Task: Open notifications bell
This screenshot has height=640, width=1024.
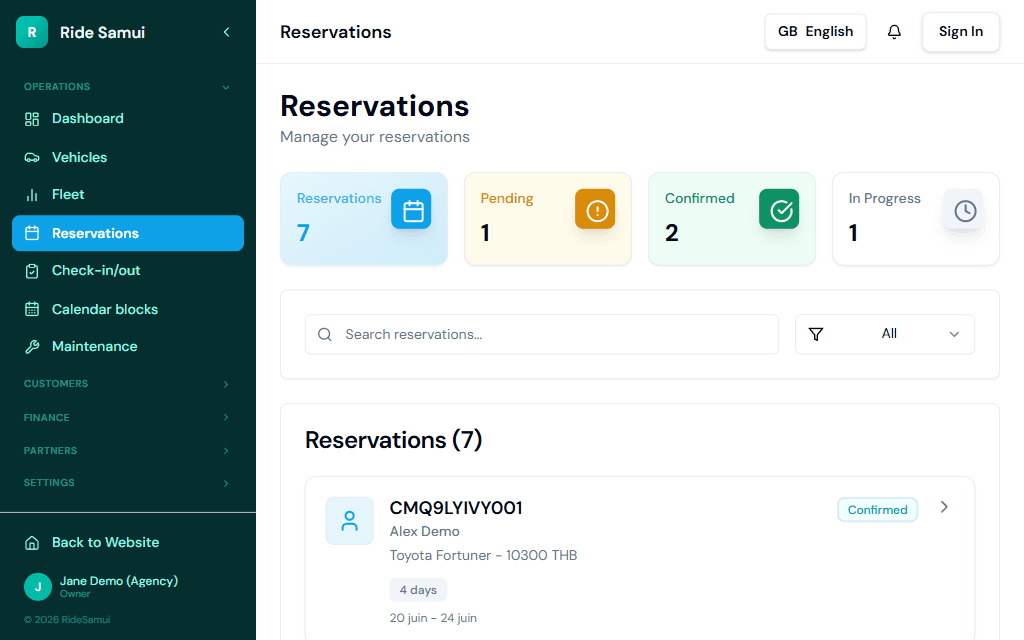Action: click(894, 32)
